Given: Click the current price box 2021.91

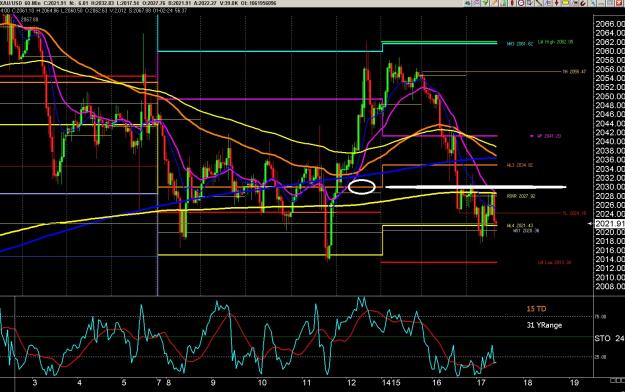Looking at the screenshot, I should [609, 224].
